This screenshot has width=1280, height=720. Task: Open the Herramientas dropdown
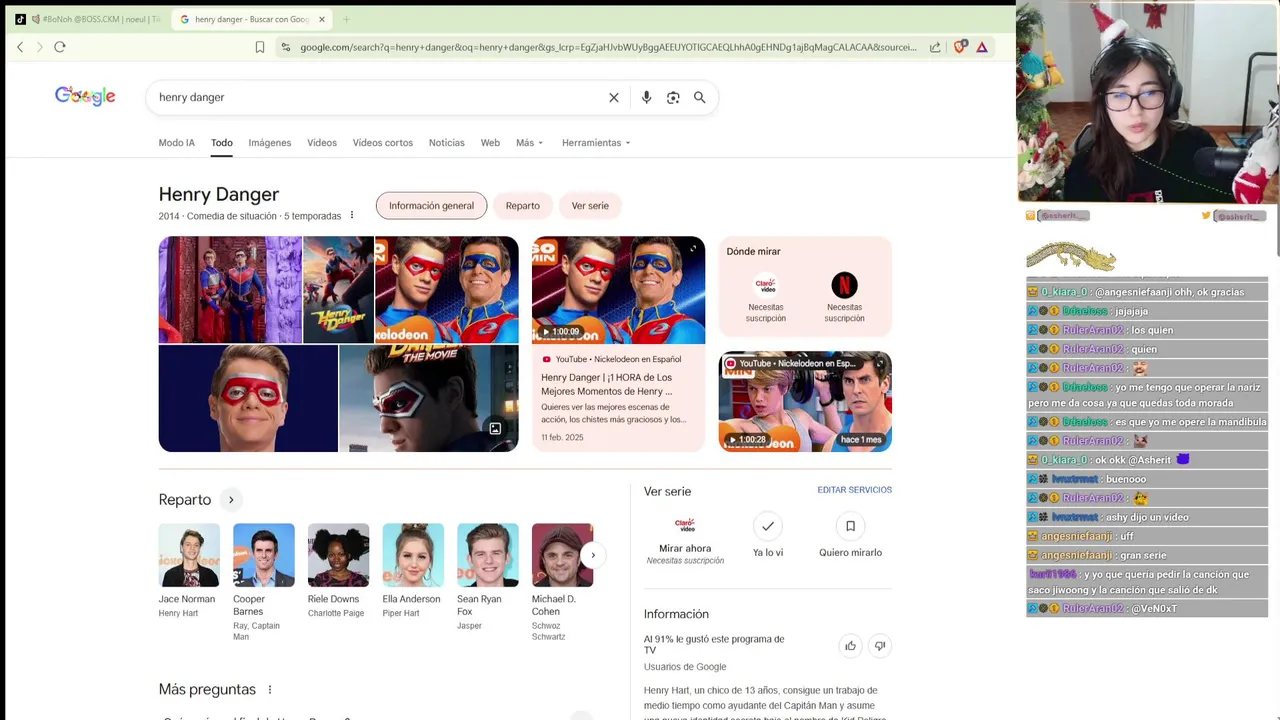click(x=596, y=143)
